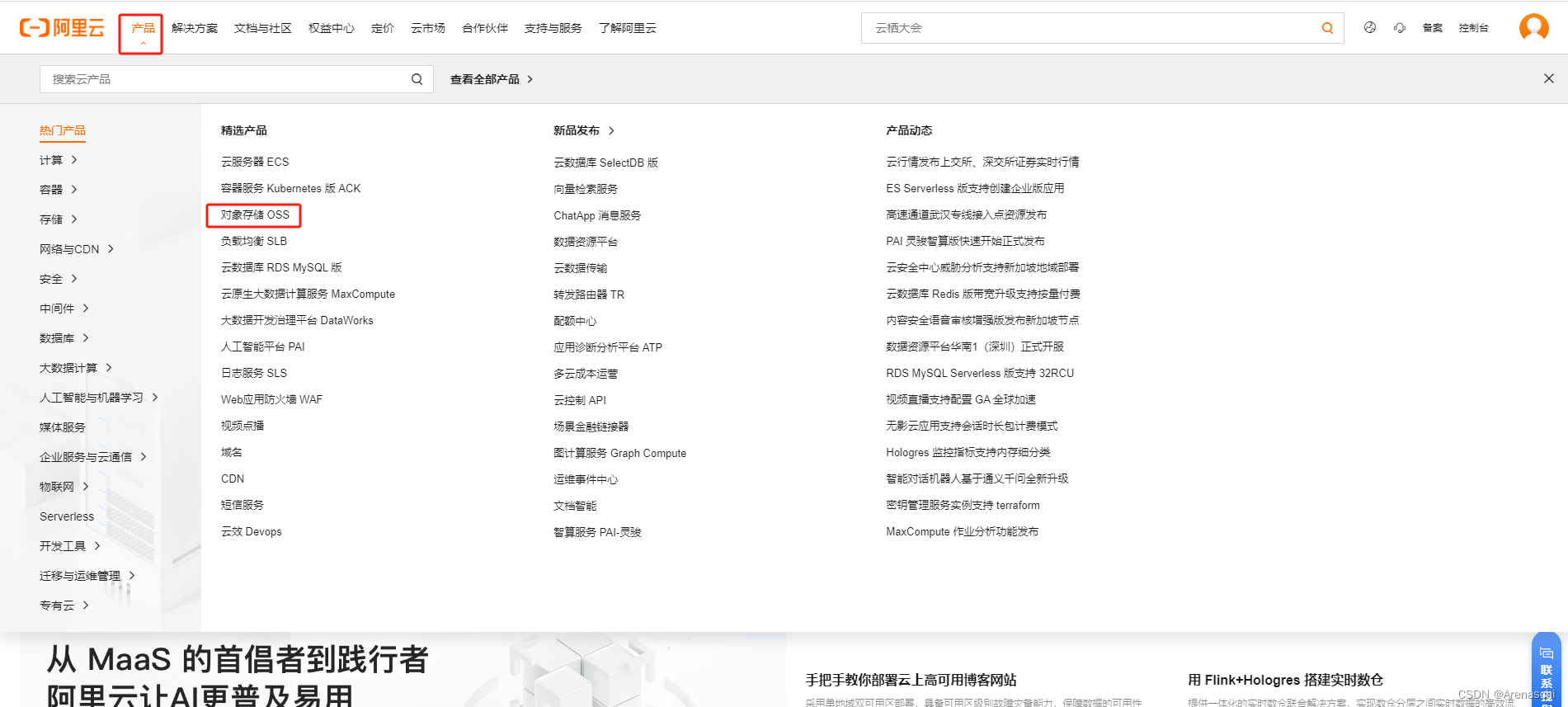The width and height of the screenshot is (1568, 707).
Task: Expand the 数据库 category
Action: pos(64,338)
